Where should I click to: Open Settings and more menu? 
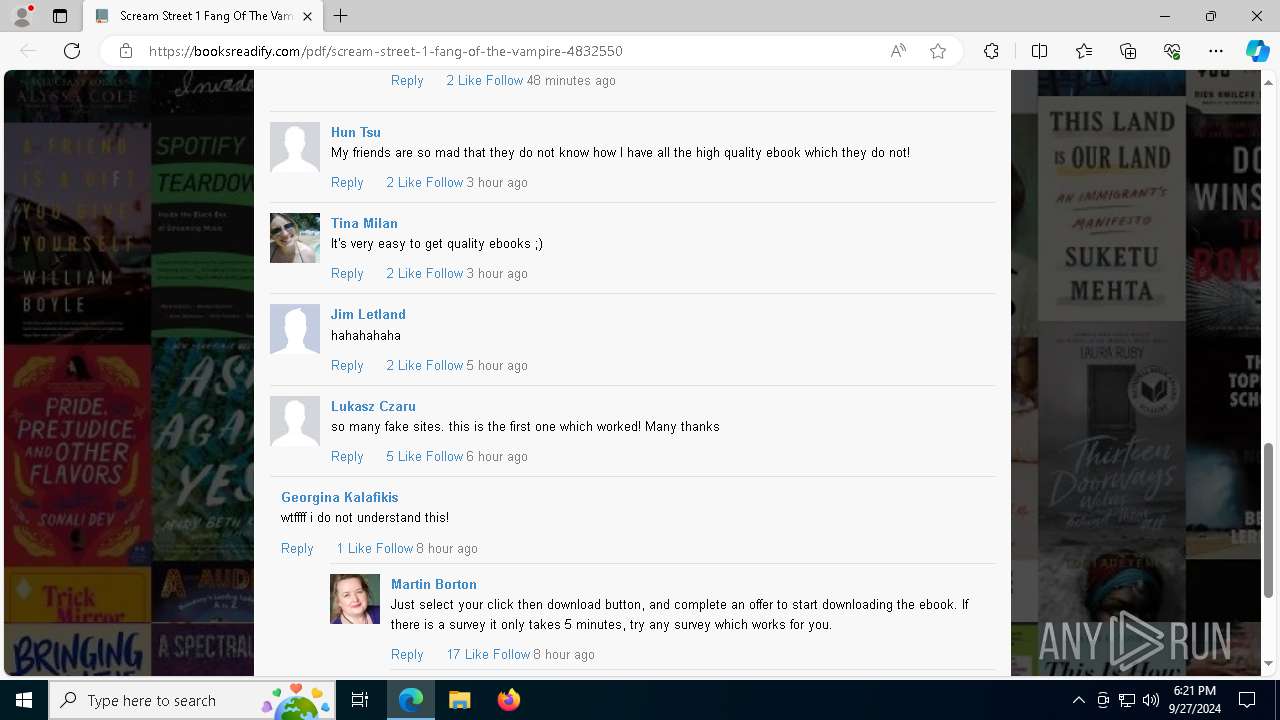point(1216,51)
